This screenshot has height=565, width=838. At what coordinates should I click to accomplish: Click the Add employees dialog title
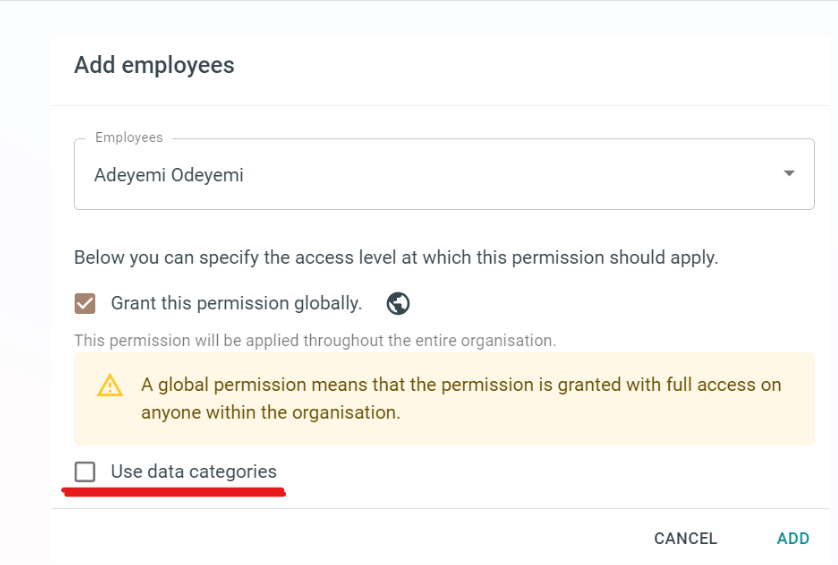click(154, 65)
